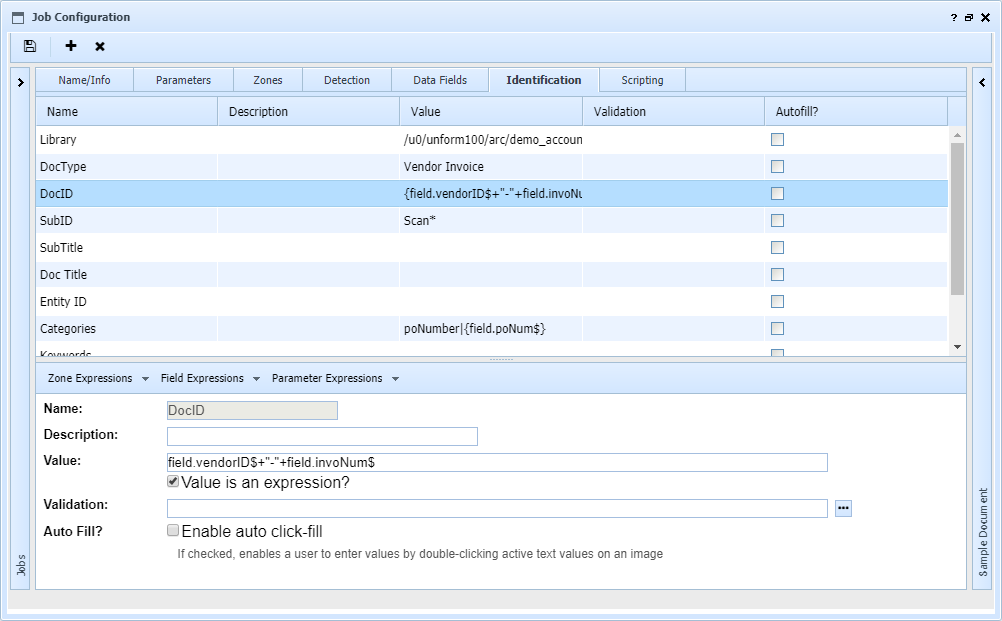Expand the Jobs panel arrow
This screenshot has width=1002, height=621.
pos(21,82)
